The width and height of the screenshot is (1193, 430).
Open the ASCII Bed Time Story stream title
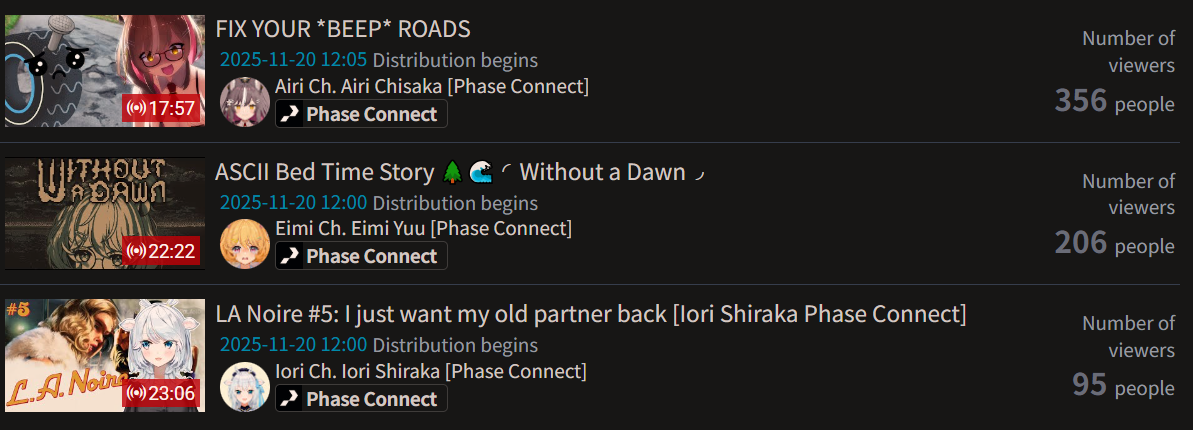(462, 172)
